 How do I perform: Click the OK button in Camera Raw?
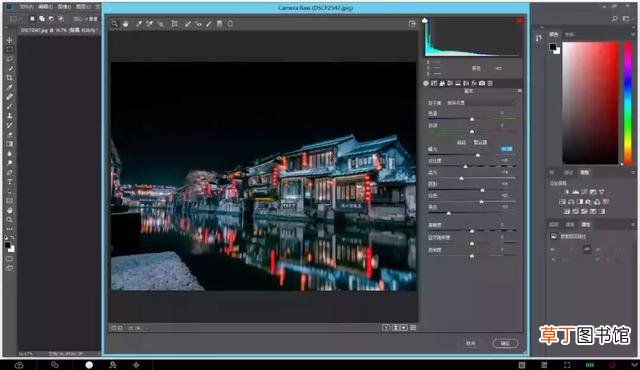pyautogui.click(x=505, y=343)
